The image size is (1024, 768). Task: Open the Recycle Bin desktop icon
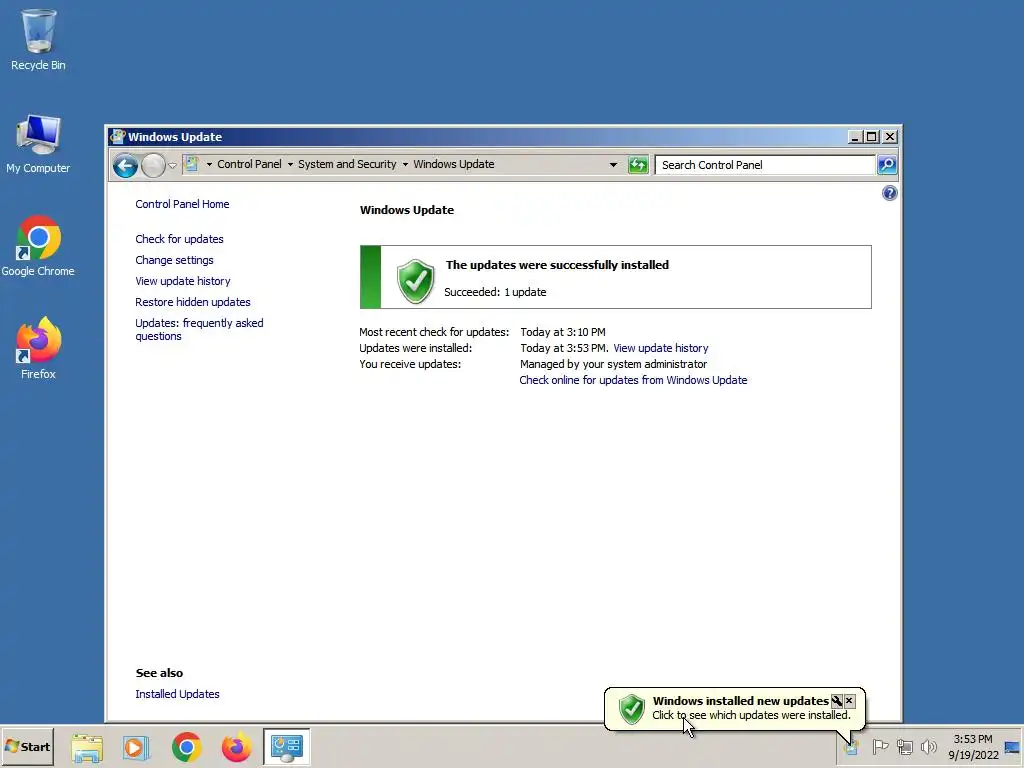click(38, 39)
